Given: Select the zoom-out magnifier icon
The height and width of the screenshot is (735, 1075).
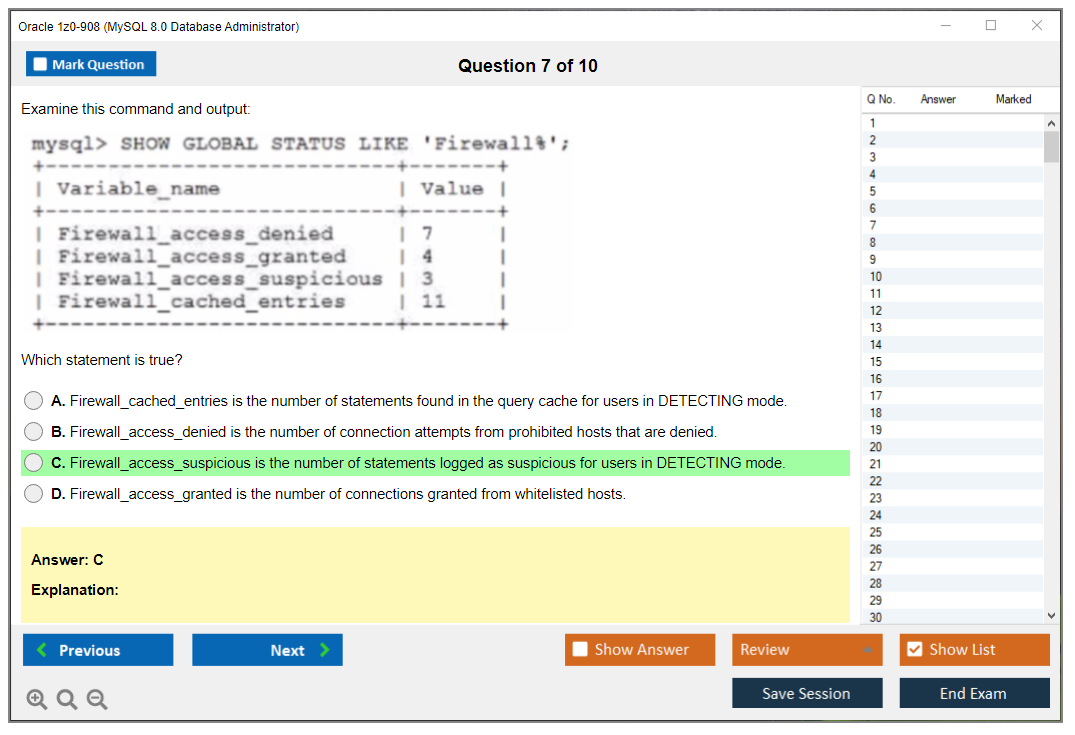Looking at the screenshot, I should (x=96, y=699).
